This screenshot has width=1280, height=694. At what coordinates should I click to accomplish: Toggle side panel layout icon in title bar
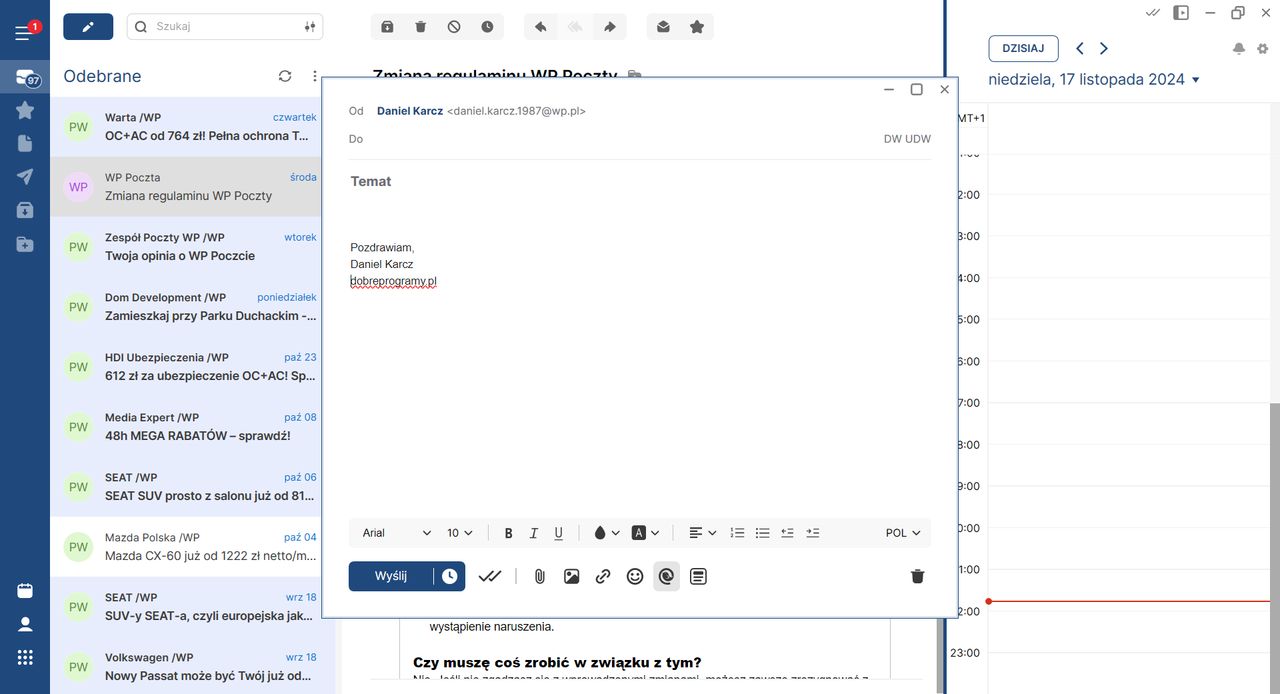pyautogui.click(x=1181, y=12)
